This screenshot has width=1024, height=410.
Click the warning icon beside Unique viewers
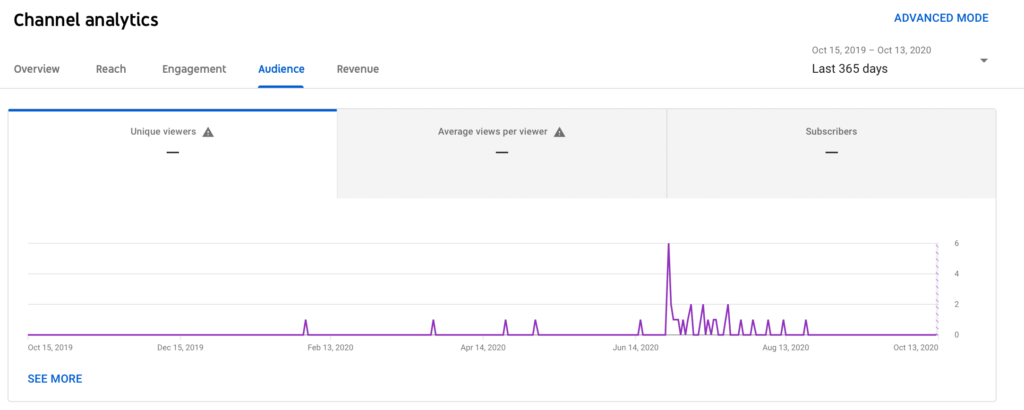208,132
